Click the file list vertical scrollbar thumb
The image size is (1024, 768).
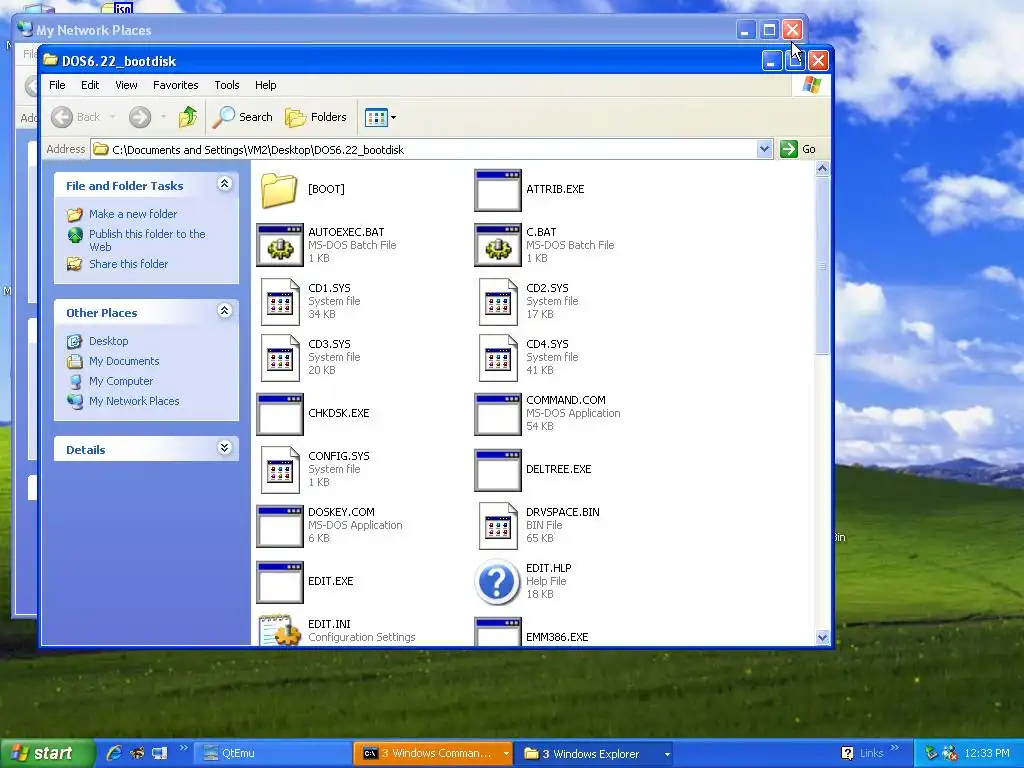(822, 266)
